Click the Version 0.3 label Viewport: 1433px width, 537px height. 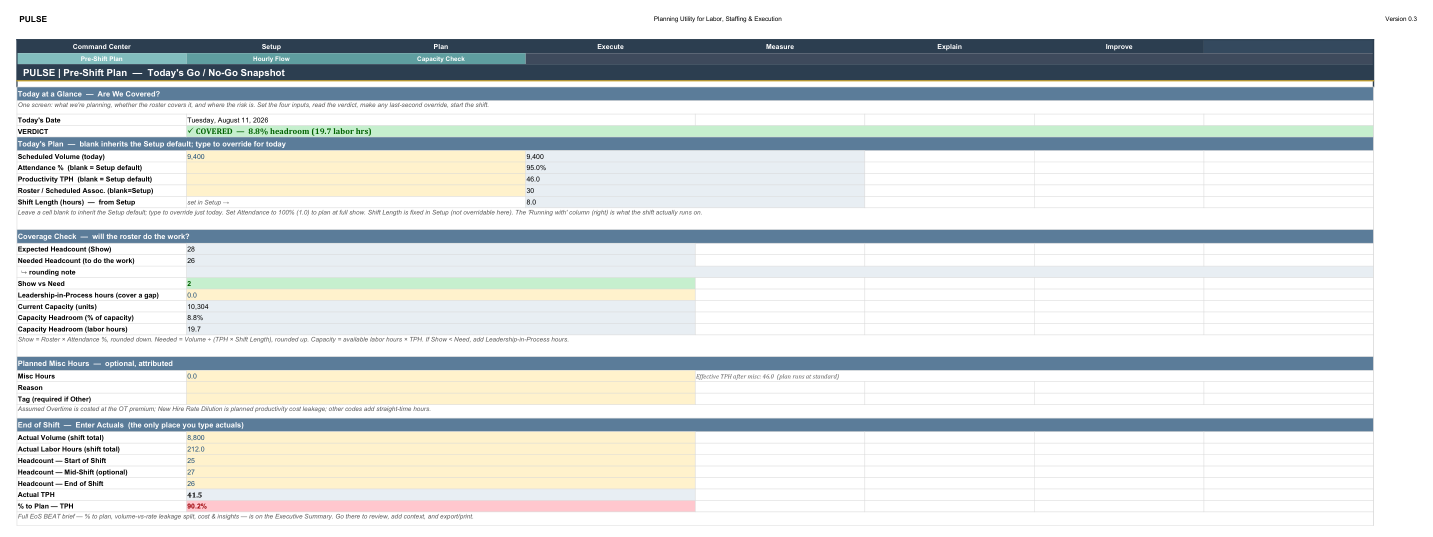(x=1400, y=19)
